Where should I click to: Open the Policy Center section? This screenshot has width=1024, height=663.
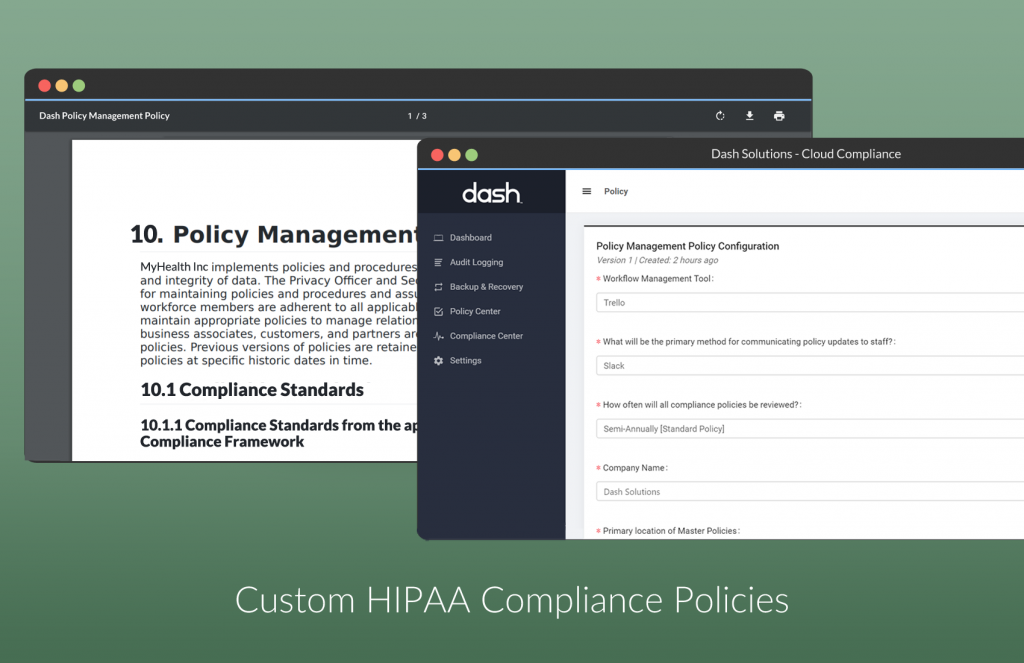coord(475,312)
